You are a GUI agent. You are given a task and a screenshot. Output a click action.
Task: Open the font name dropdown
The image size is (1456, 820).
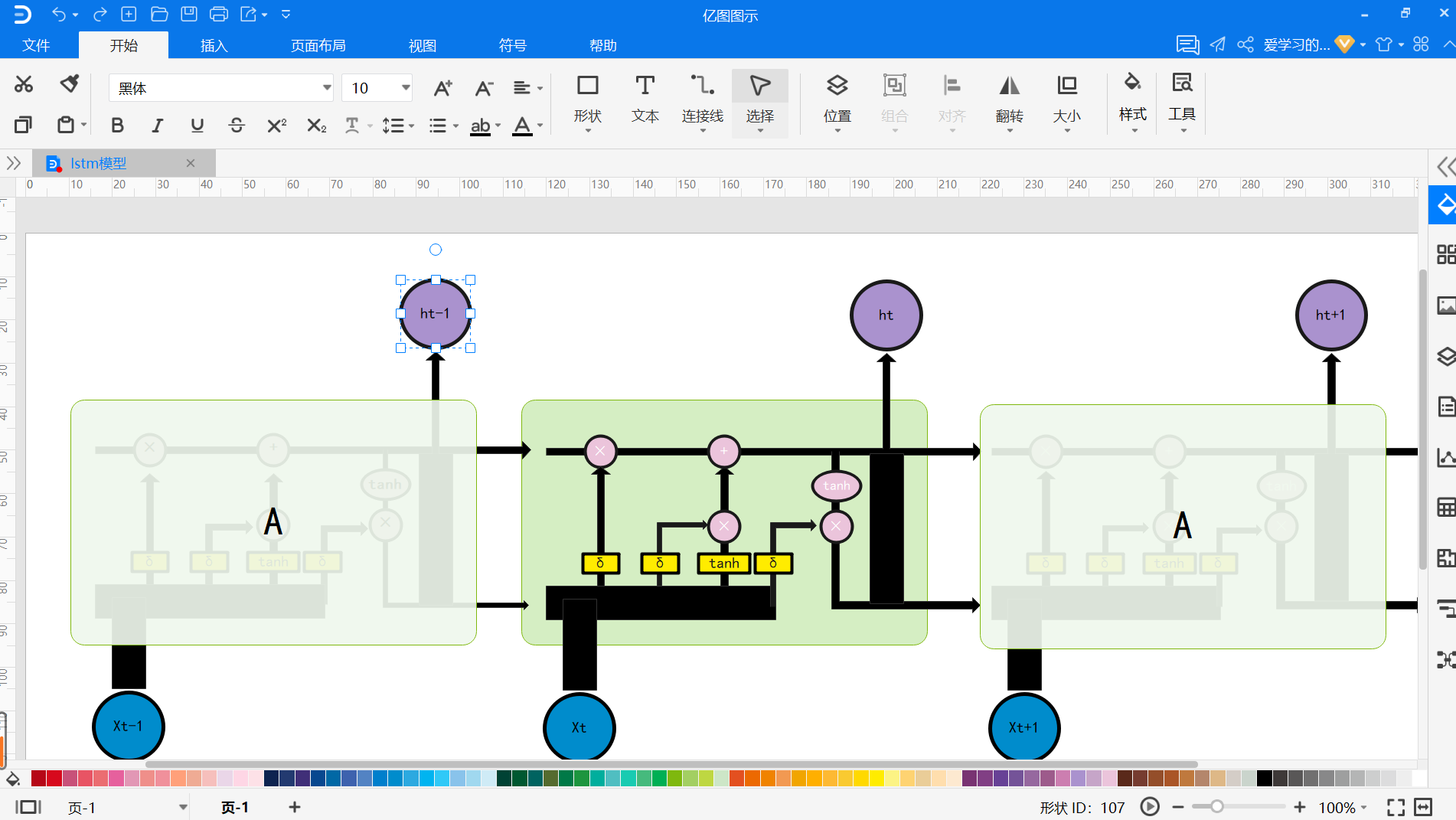[327, 87]
